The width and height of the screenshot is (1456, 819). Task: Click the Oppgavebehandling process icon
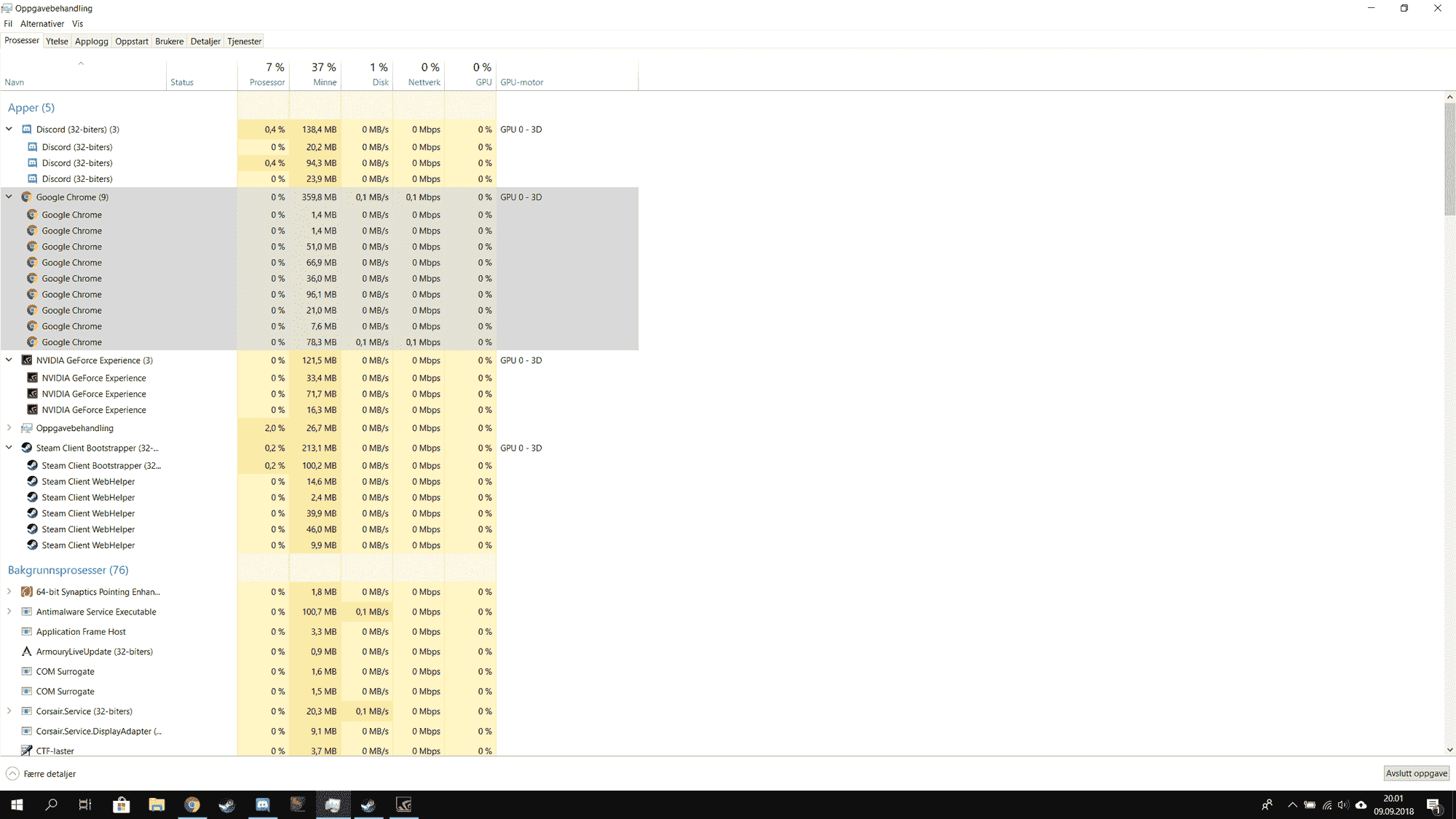pyautogui.click(x=27, y=428)
